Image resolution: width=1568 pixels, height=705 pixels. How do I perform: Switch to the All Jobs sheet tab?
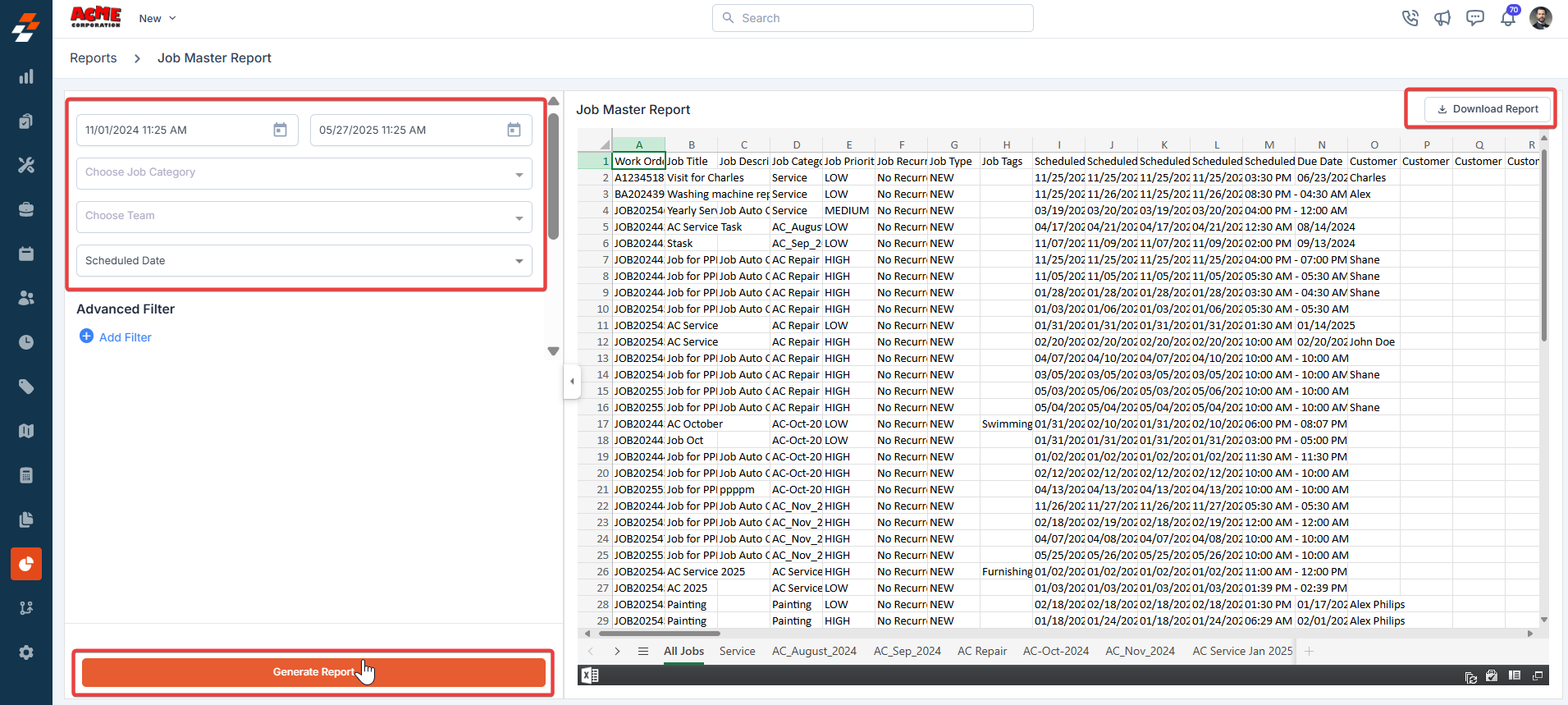(683, 651)
